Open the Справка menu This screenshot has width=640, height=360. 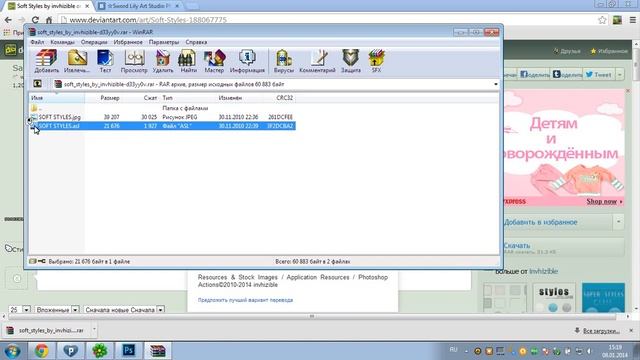coord(196,42)
